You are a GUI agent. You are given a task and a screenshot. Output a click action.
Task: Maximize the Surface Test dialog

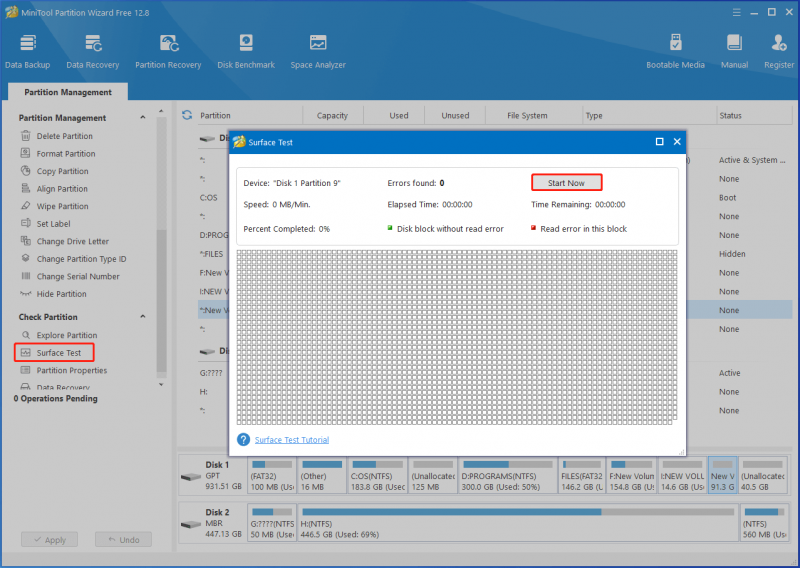pos(659,142)
